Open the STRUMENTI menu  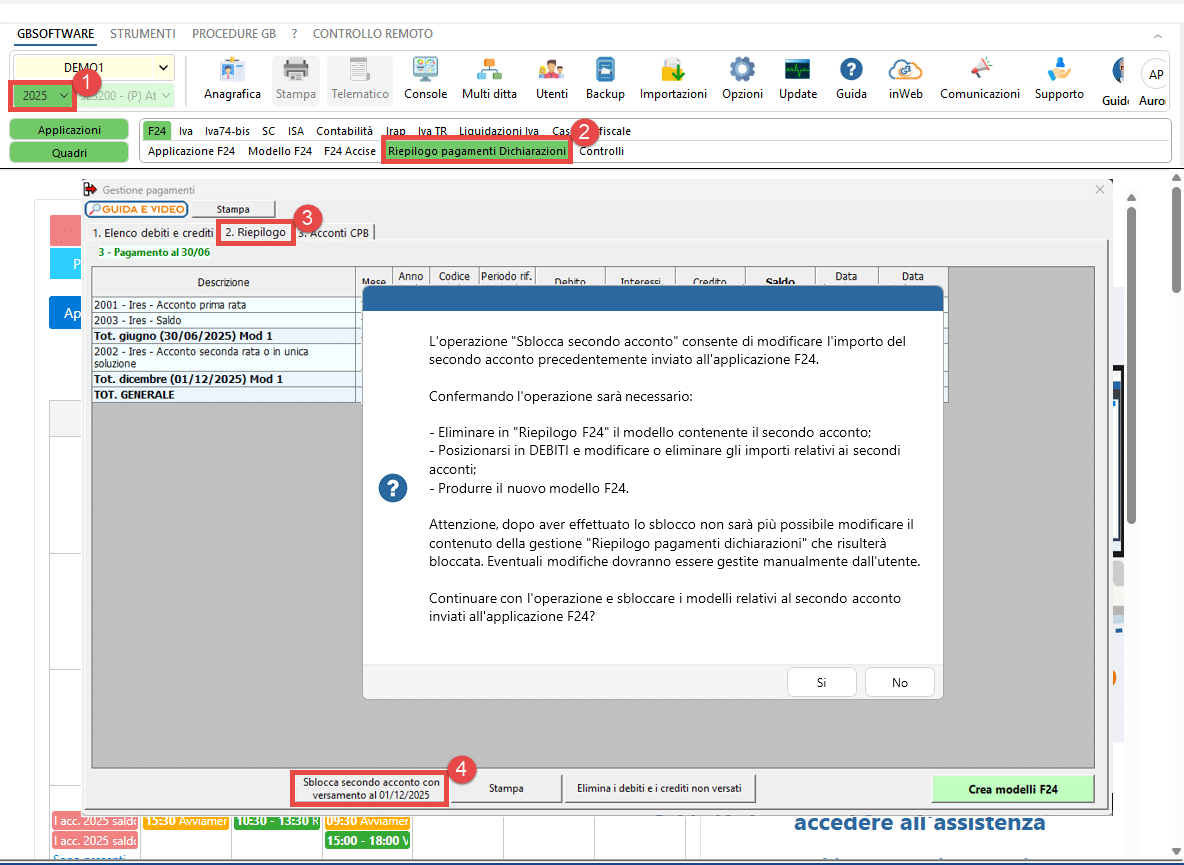(142, 33)
